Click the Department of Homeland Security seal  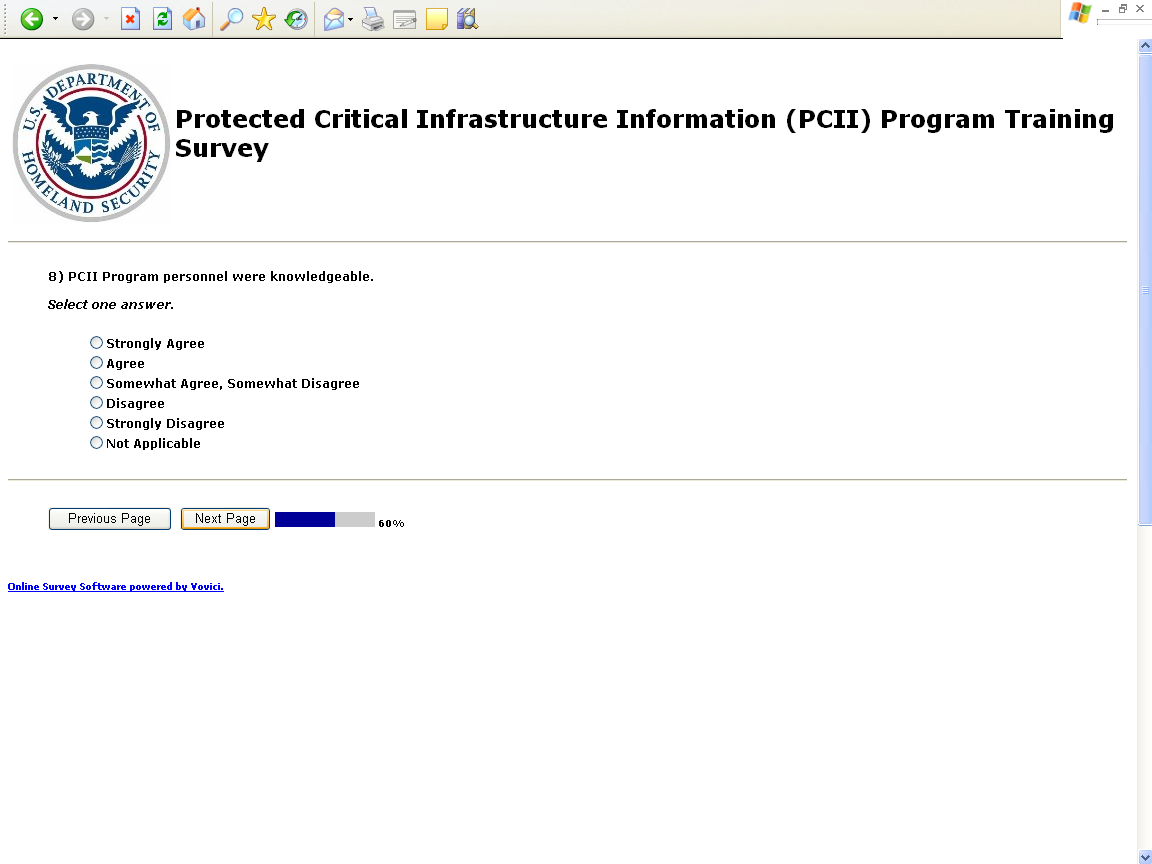tap(91, 143)
